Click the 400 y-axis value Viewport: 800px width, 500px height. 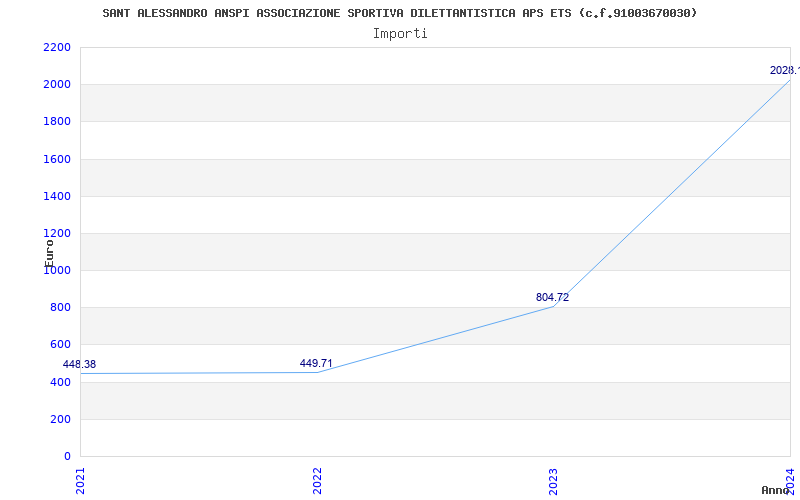(61, 382)
